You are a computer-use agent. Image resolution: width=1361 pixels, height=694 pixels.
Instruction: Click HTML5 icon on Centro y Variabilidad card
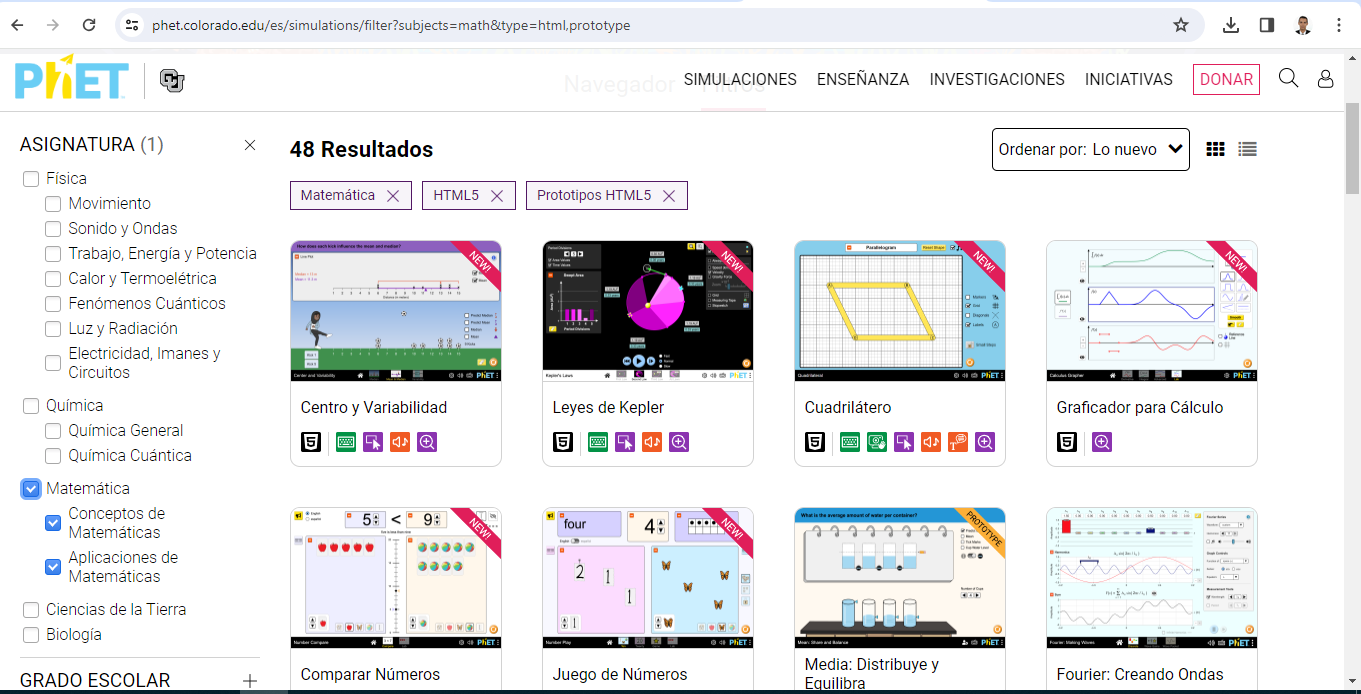(311, 441)
